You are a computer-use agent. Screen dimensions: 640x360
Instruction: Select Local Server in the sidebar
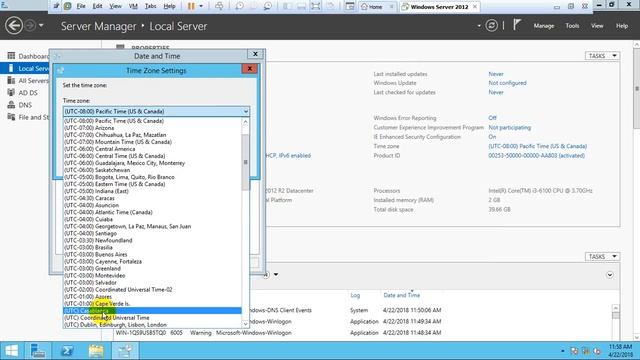pos(28,68)
